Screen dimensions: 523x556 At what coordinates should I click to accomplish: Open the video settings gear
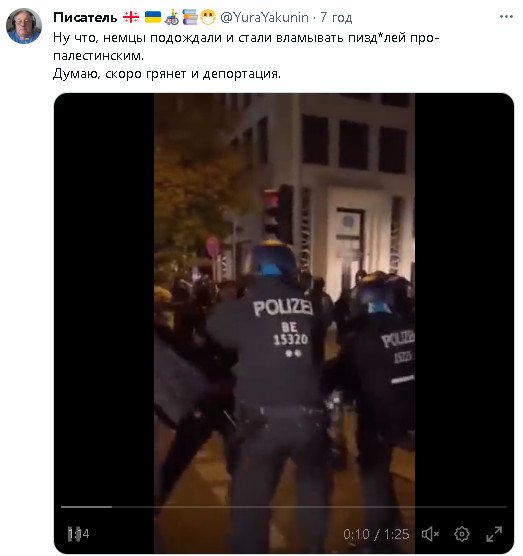(x=462, y=534)
